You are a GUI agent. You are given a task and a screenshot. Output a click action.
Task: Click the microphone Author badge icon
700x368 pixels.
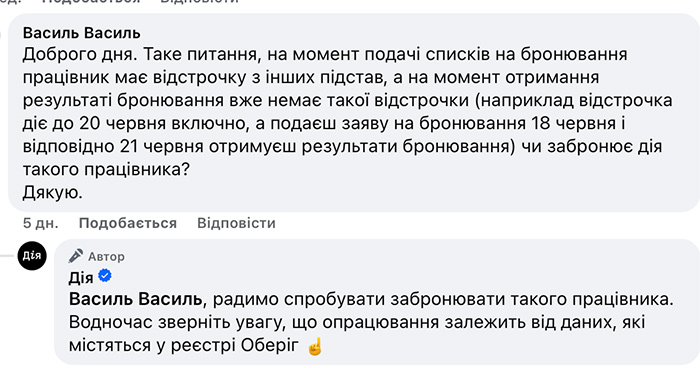coord(75,256)
